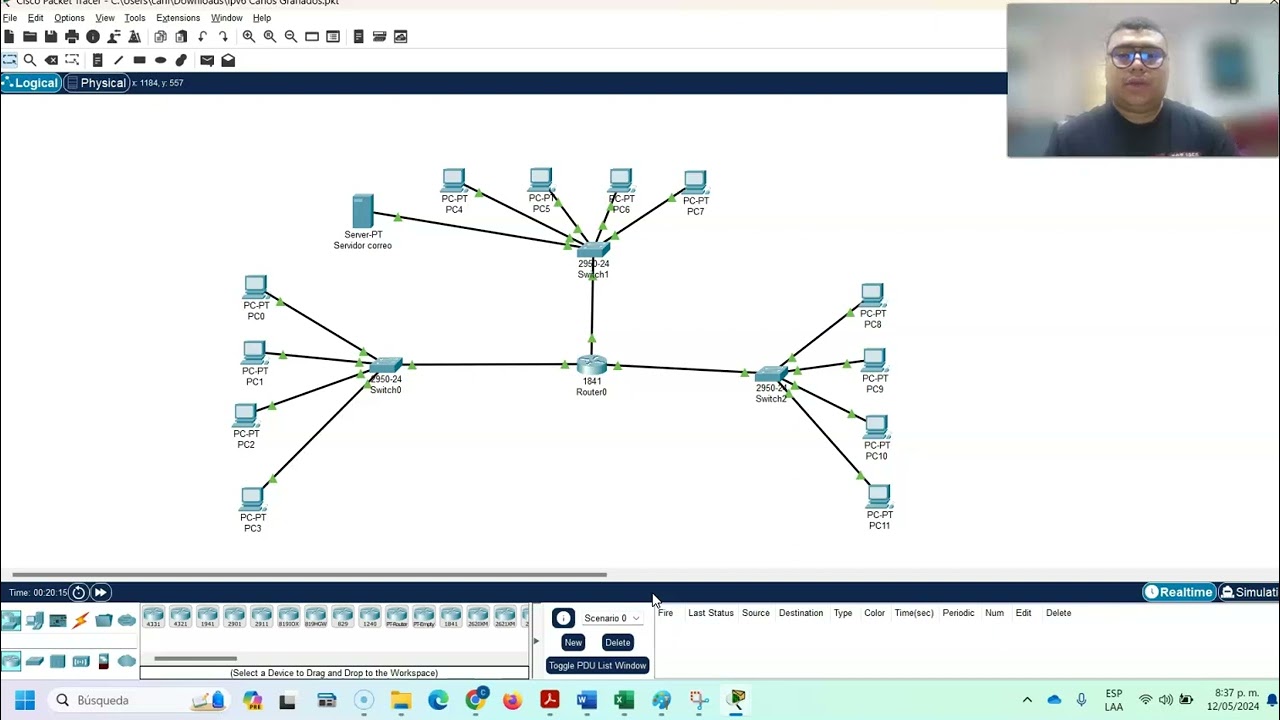Click the Last Status column header
Viewport: 1280px width, 720px height.
coord(711,613)
